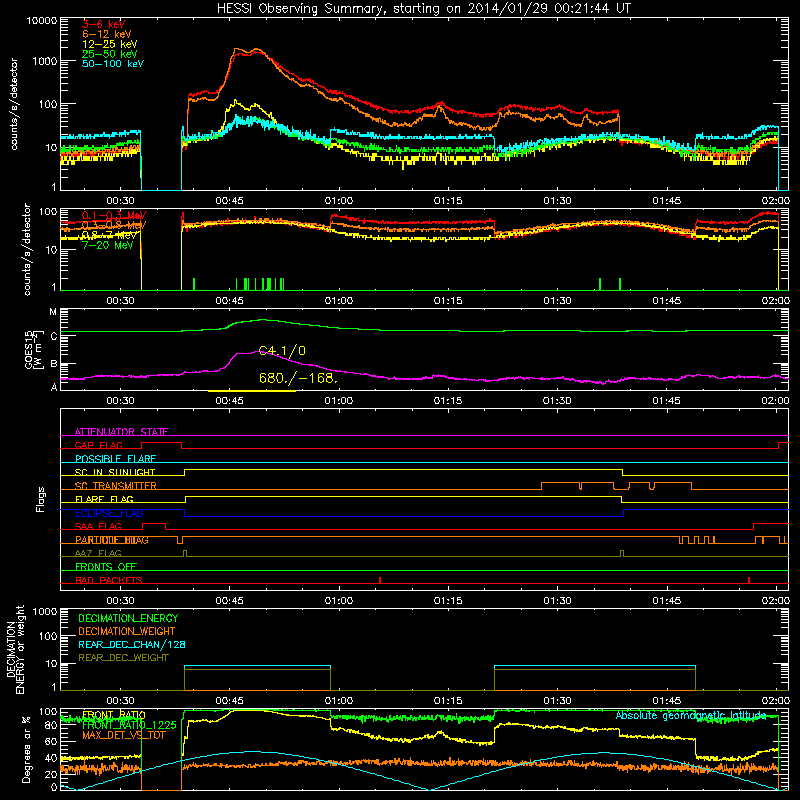
Task: Click the '0.3-0.8 MeV' legend label
Action: (x=114, y=225)
